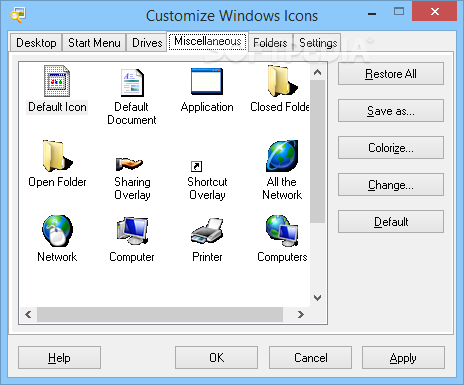
Task: Click the 'Shortcut Overlay' label text
Action: 207,188
